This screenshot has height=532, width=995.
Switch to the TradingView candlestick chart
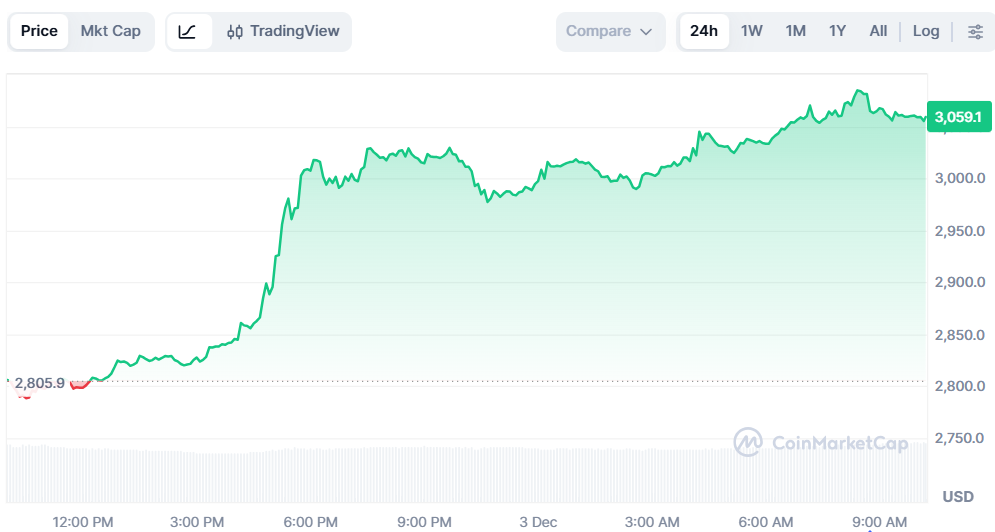pos(283,31)
